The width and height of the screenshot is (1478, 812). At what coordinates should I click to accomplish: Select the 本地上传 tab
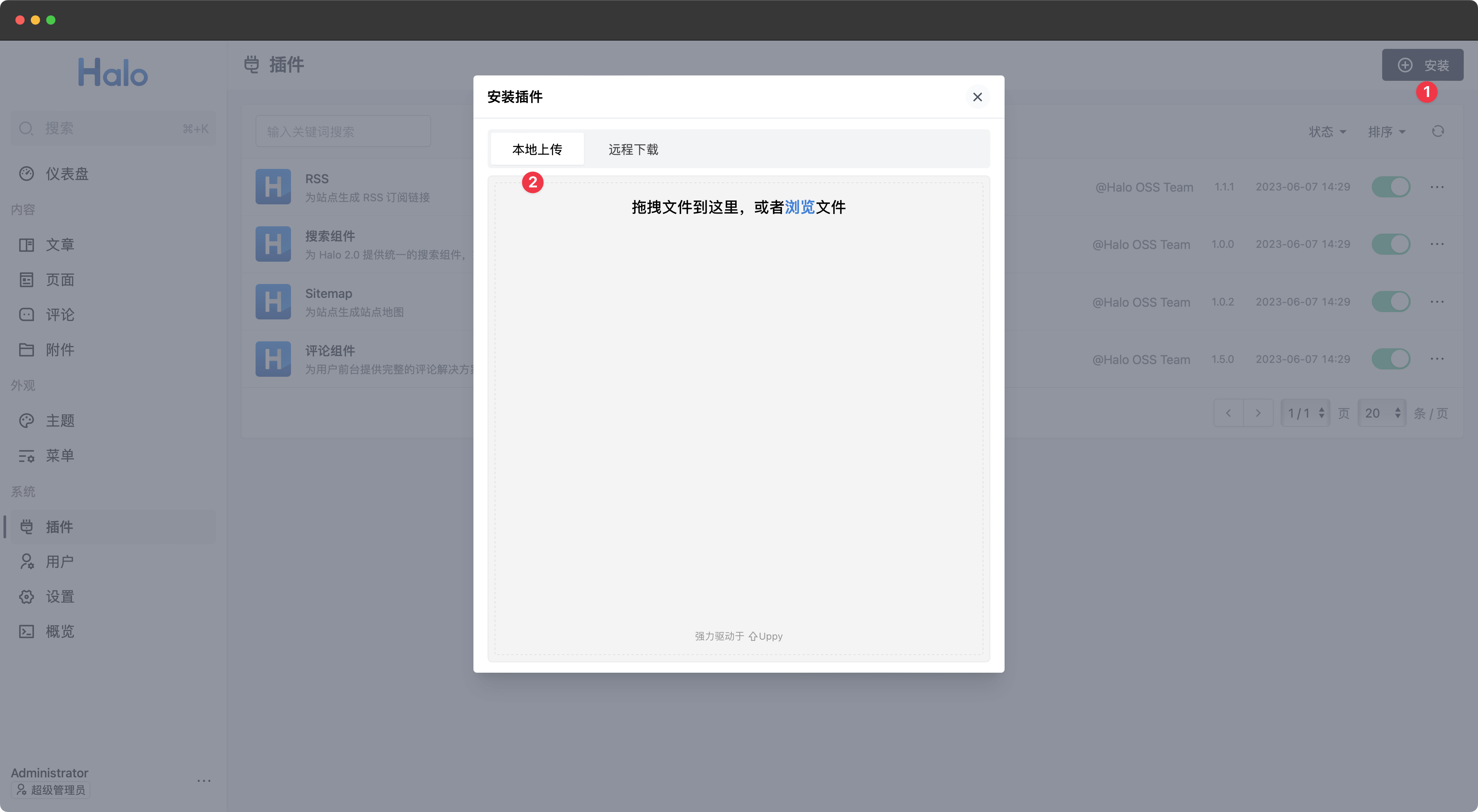point(537,150)
